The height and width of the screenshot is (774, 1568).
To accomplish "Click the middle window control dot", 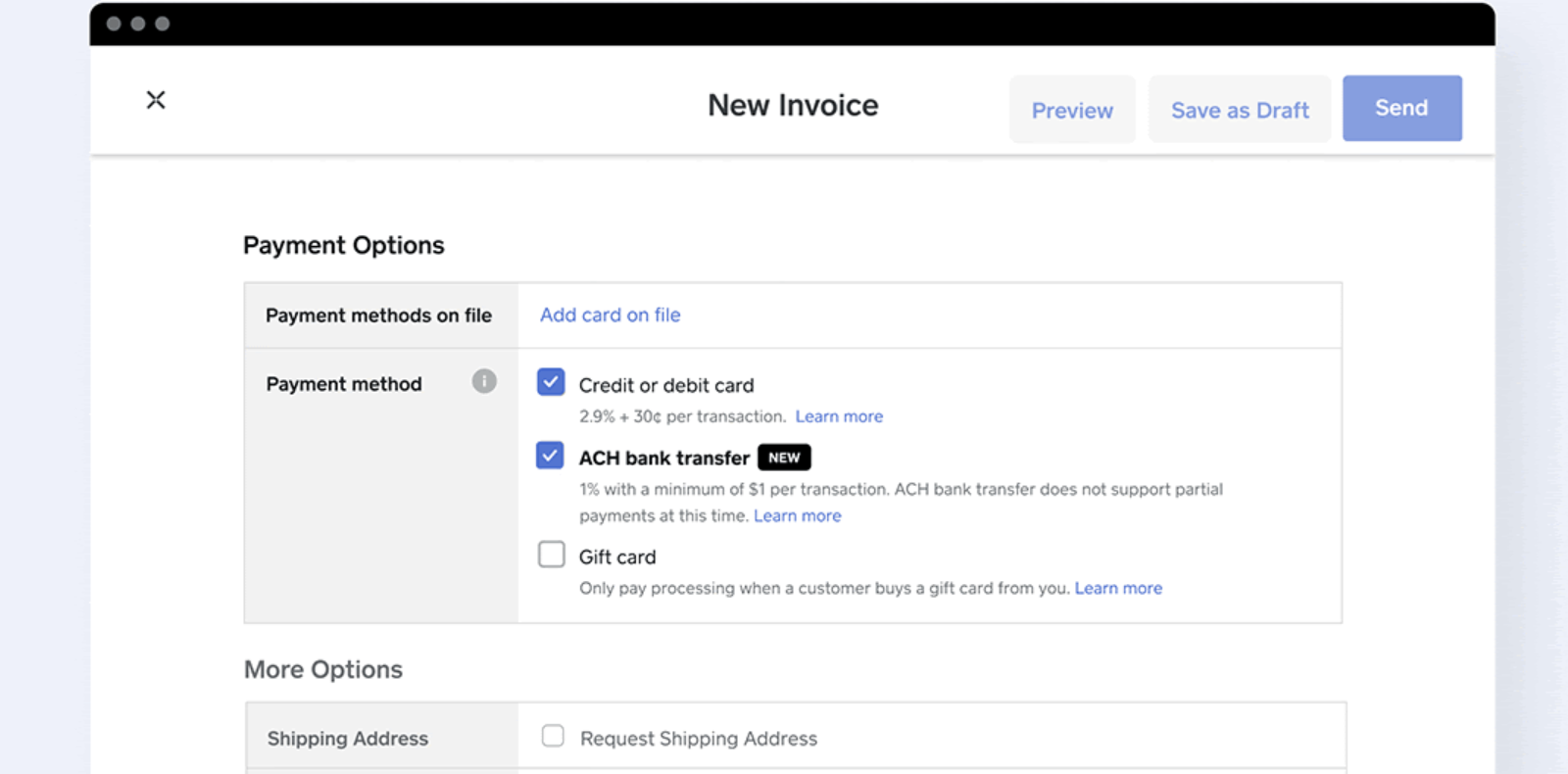I will click(138, 24).
